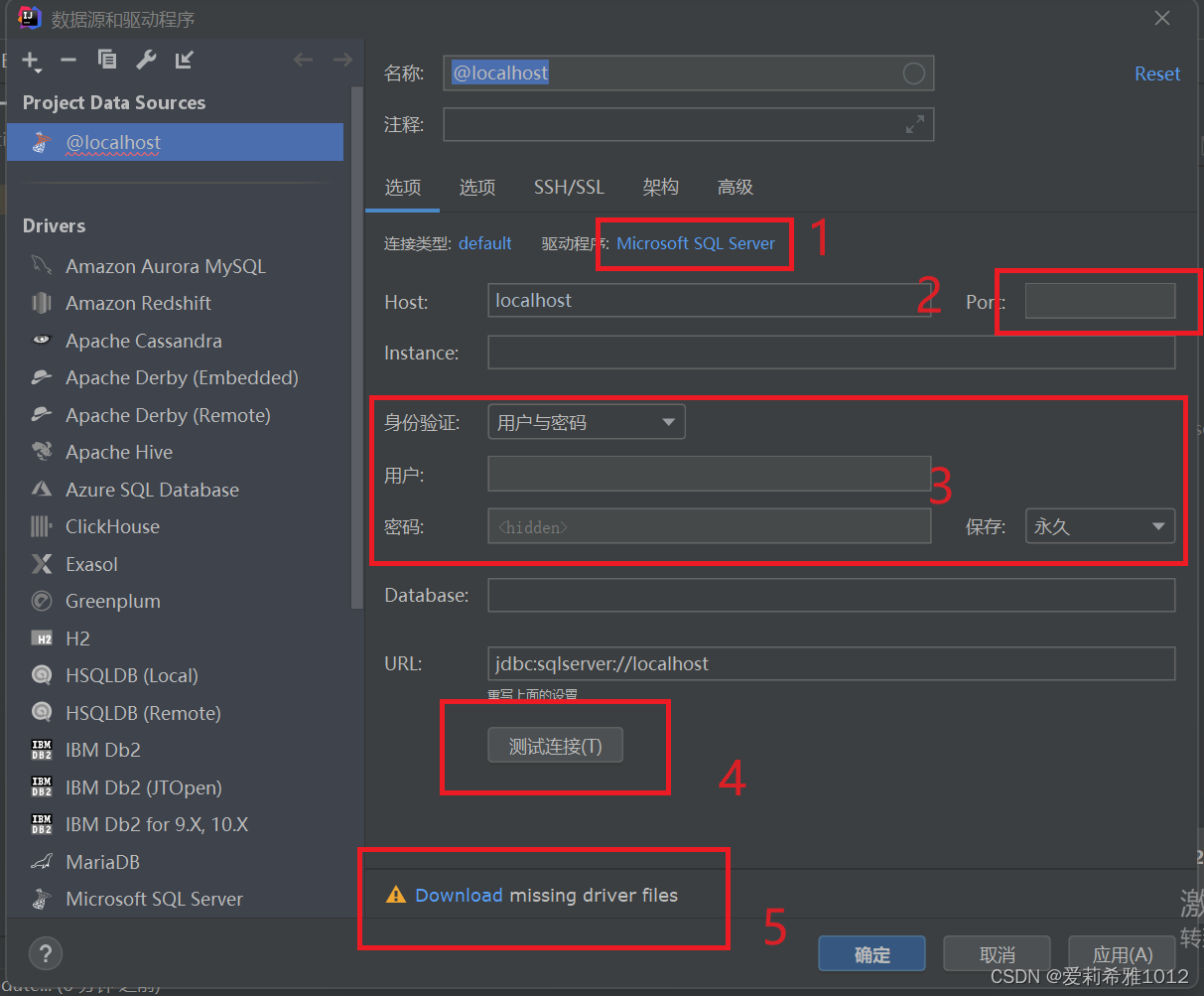
Task: Click the 确定 confirm button
Action: pos(870,953)
